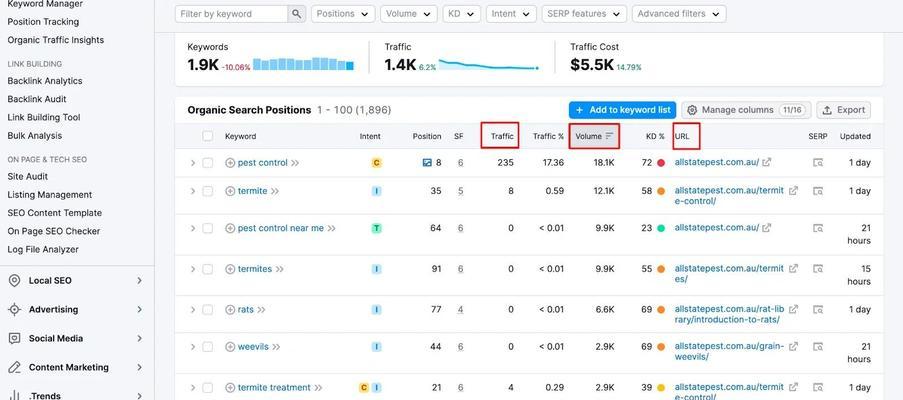Click the plus icon beside 'weevils'
The width and height of the screenshot is (903, 400).
(230, 347)
